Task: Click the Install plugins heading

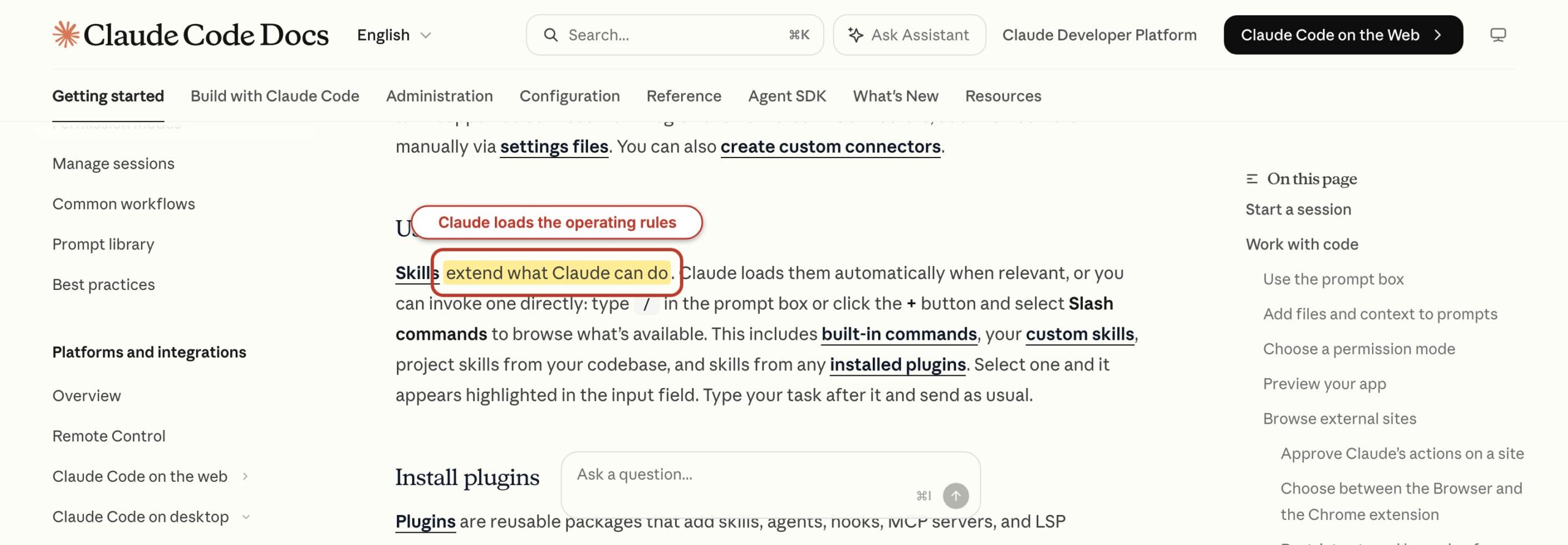Action: point(467,478)
